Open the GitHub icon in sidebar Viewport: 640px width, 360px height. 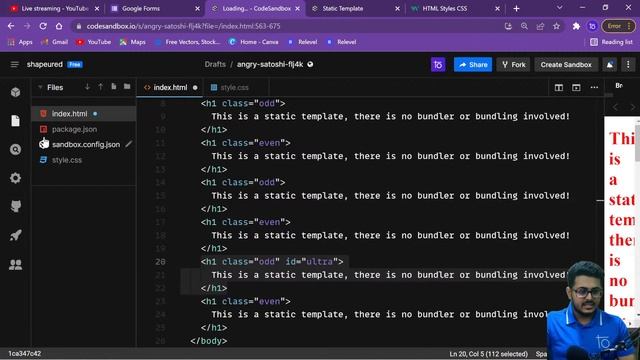coord(16,207)
